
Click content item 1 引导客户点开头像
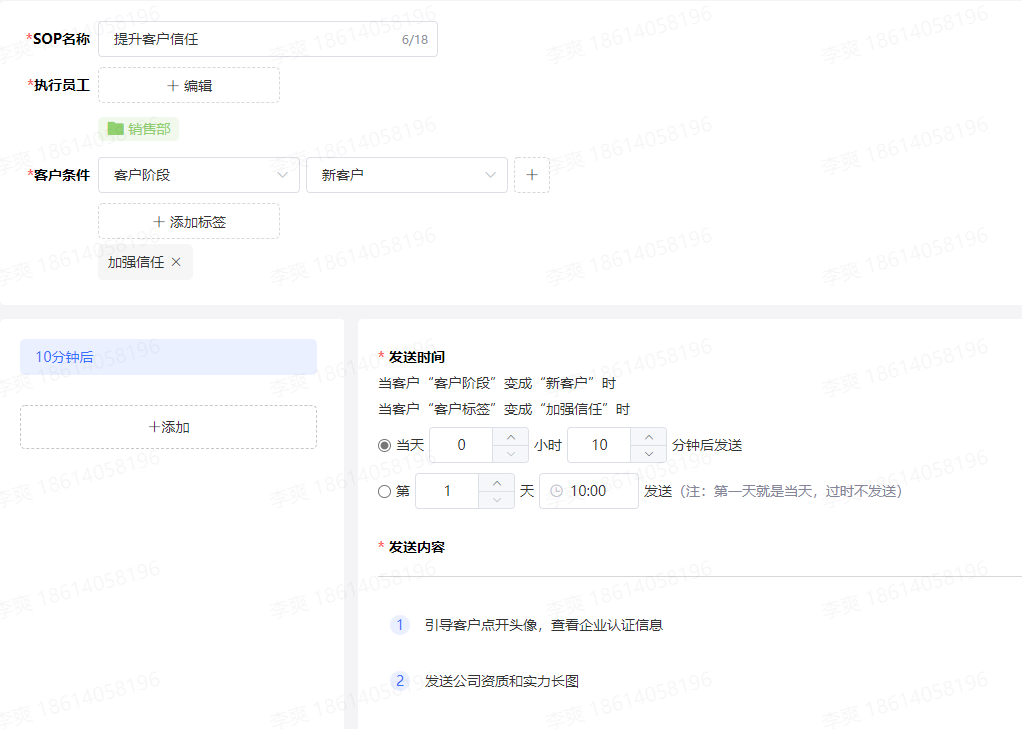tap(544, 625)
